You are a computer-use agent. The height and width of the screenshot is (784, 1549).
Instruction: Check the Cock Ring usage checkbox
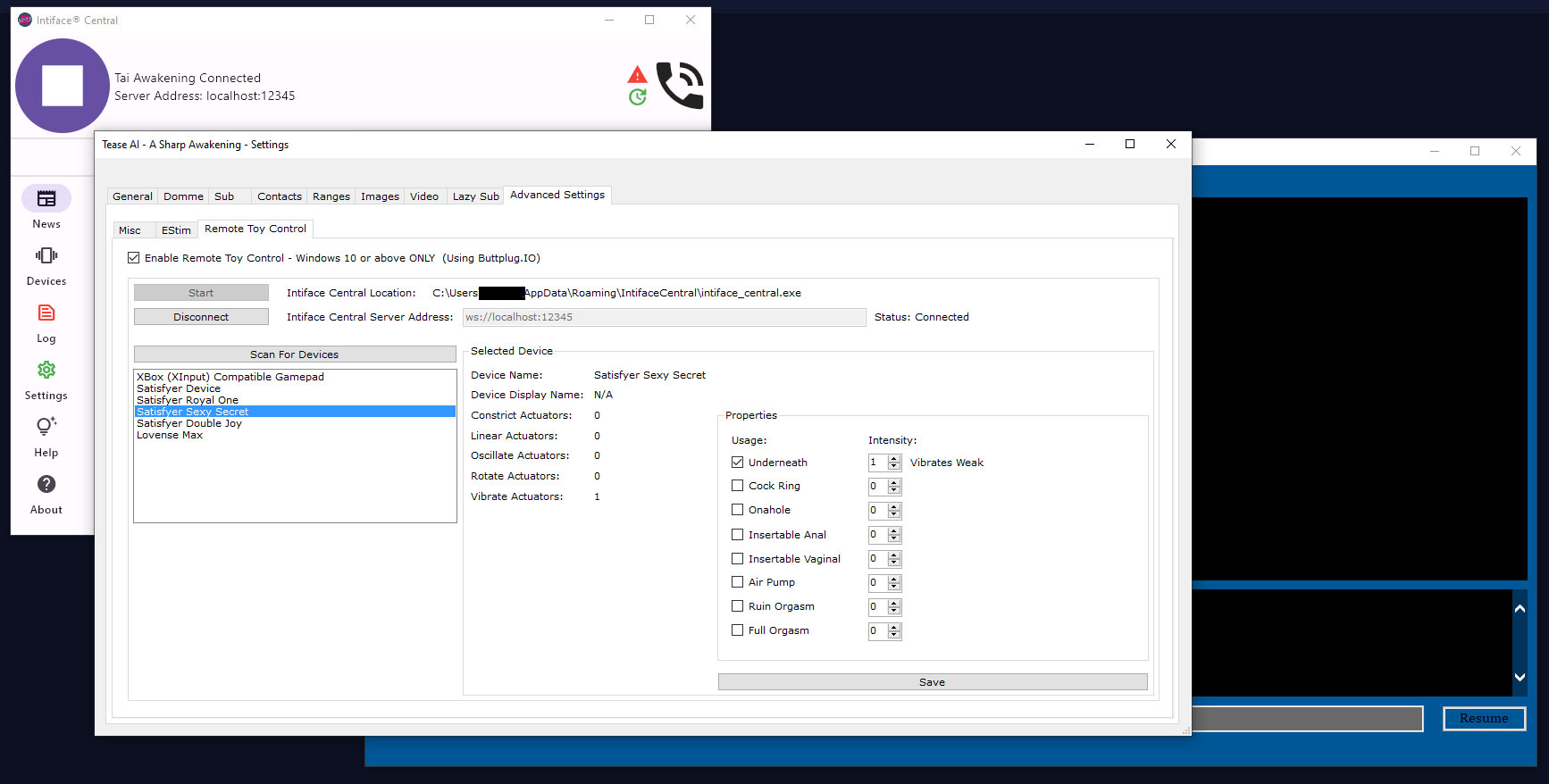[737, 486]
